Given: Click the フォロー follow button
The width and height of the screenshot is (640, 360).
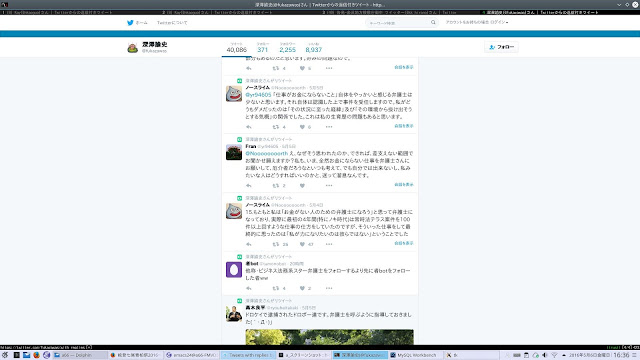Looking at the screenshot, I should [502, 47].
